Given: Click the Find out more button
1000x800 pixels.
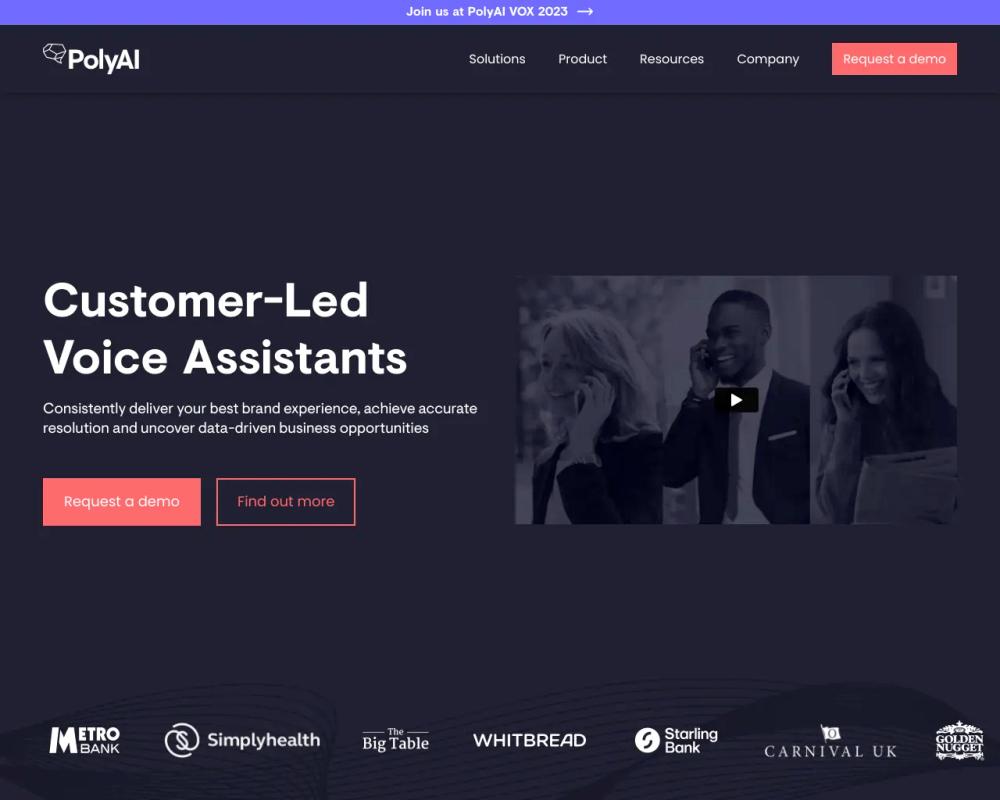Looking at the screenshot, I should (286, 501).
